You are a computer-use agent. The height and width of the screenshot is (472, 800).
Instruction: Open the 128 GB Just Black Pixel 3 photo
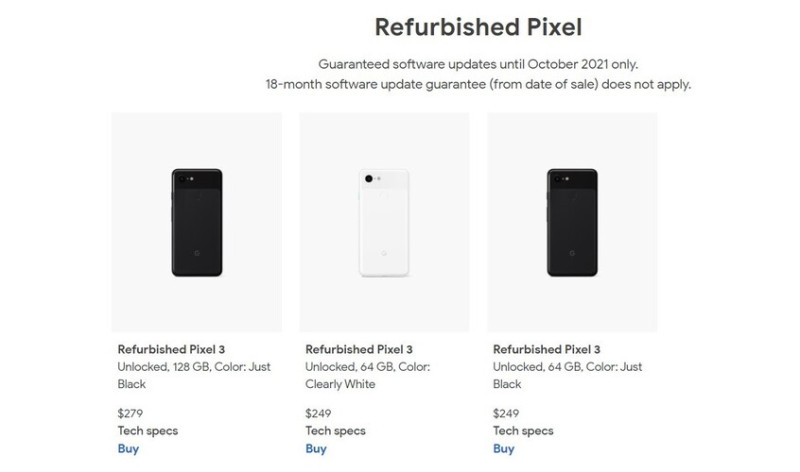pyautogui.click(x=196, y=222)
